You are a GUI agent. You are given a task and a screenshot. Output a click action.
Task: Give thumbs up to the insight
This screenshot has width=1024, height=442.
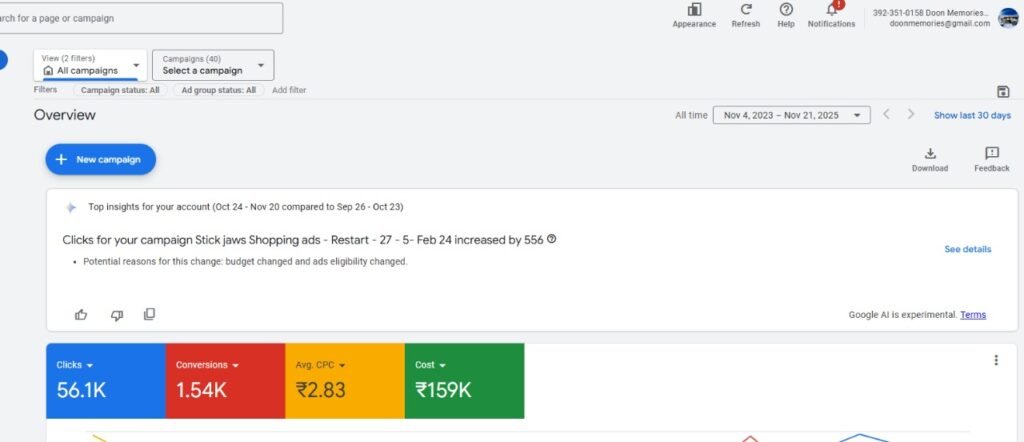pyautogui.click(x=82, y=315)
